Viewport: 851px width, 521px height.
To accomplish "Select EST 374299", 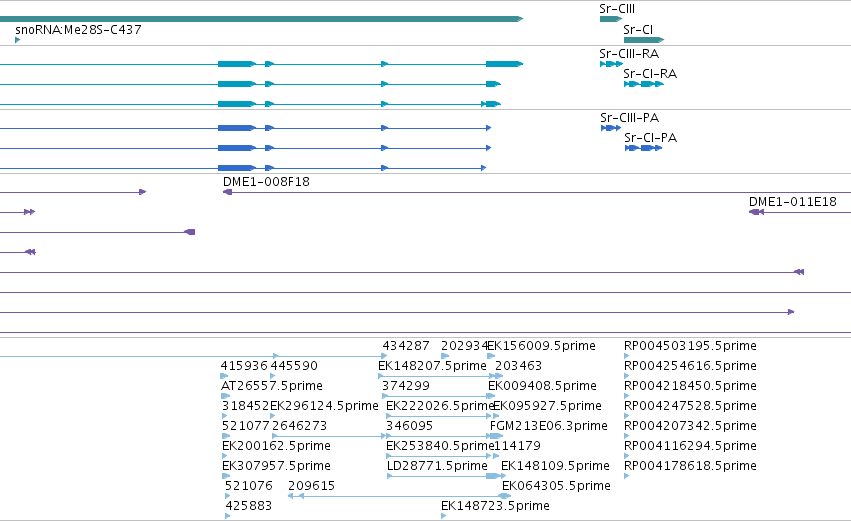I will click(406, 386).
